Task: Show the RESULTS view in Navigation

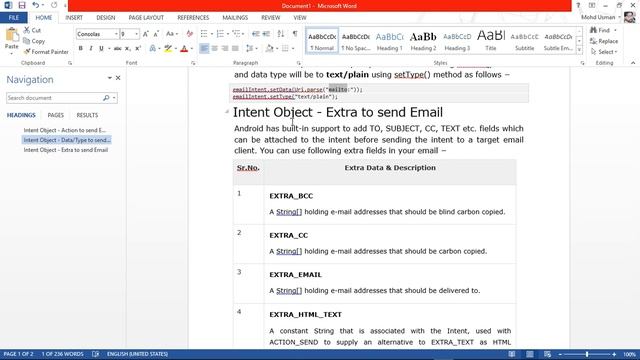Action: [x=87, y=115]
